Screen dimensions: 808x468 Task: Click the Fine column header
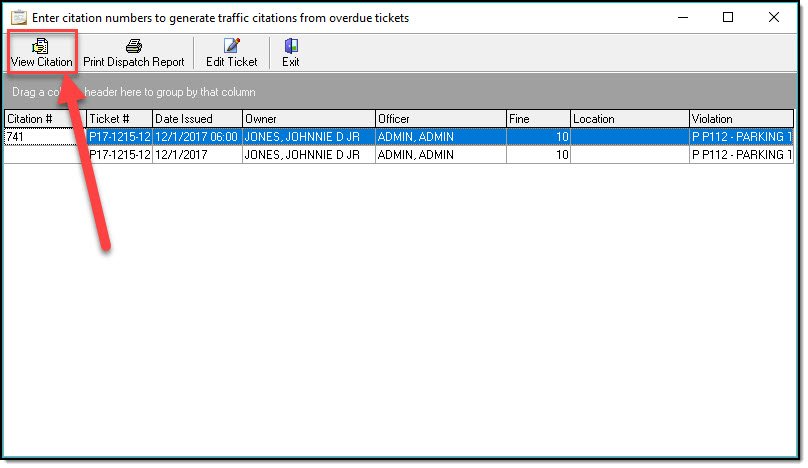pos(537,119)
